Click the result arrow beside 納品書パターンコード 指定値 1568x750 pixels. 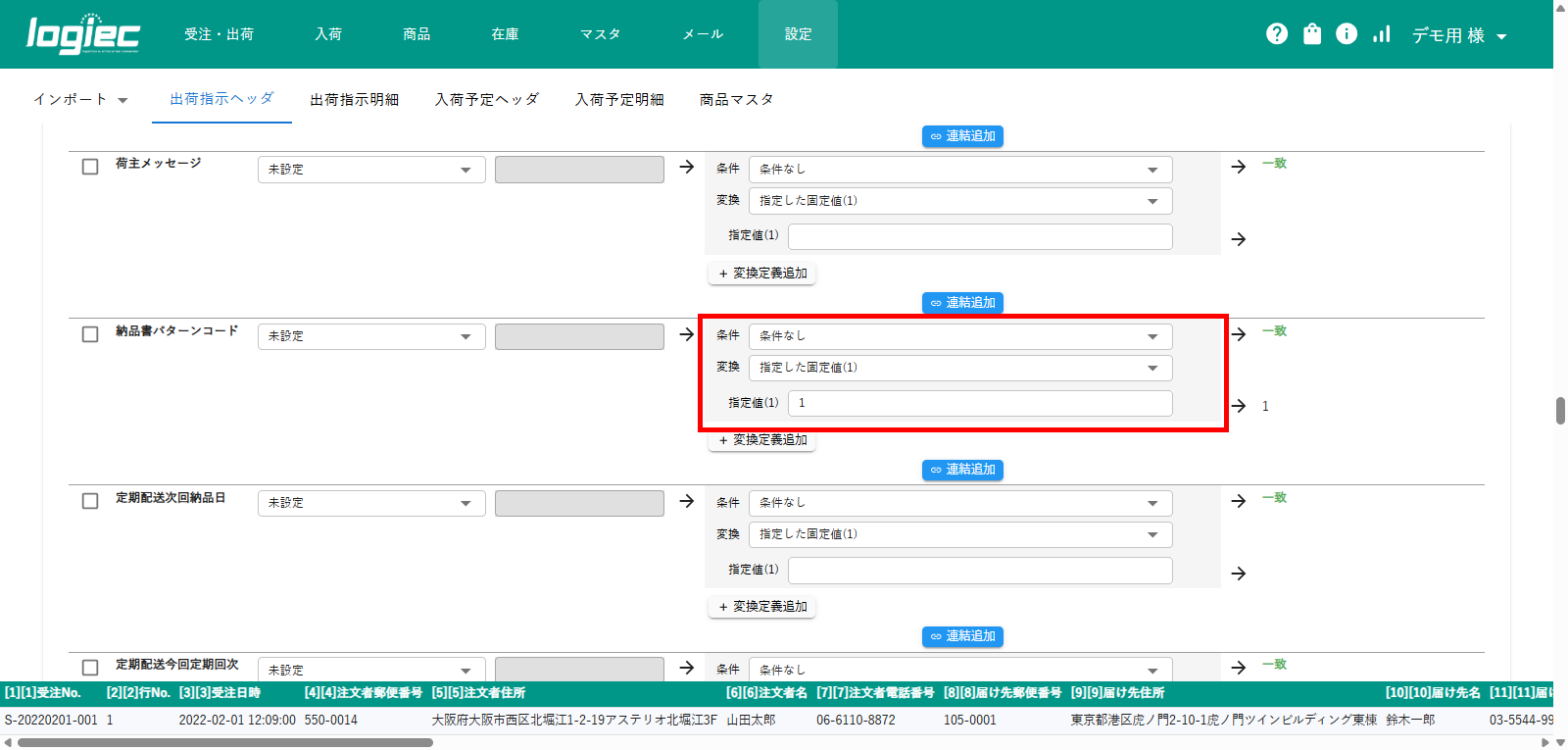1239,406
